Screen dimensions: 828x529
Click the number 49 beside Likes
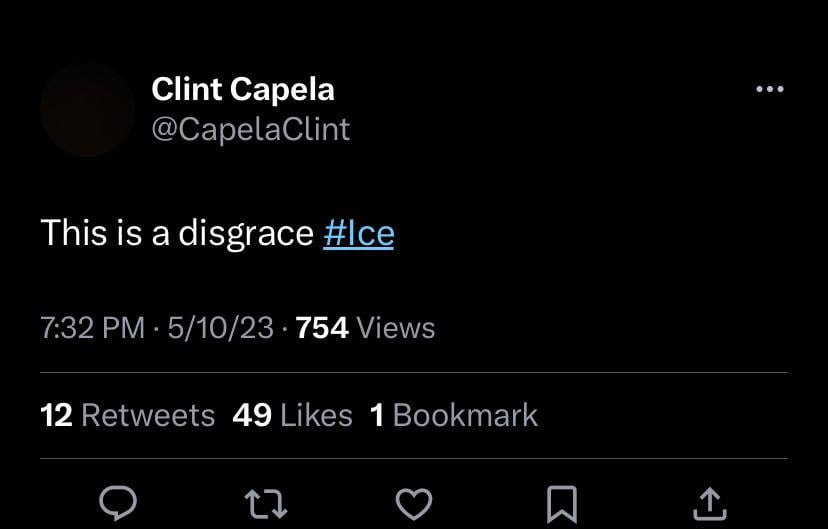pyautogui.click(x=252, y=415)
